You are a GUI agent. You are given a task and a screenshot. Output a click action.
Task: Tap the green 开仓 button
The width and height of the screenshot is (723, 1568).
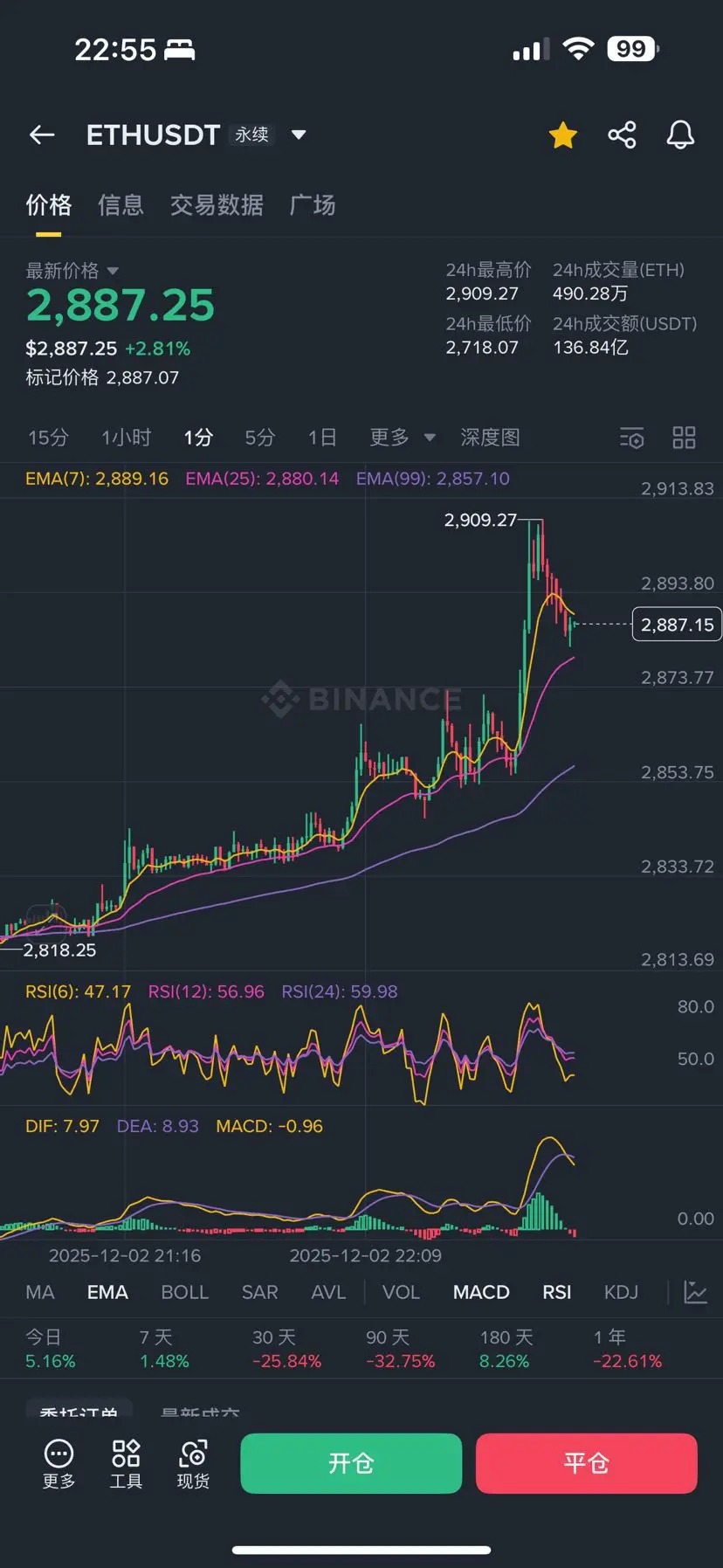pos(351,1463)
